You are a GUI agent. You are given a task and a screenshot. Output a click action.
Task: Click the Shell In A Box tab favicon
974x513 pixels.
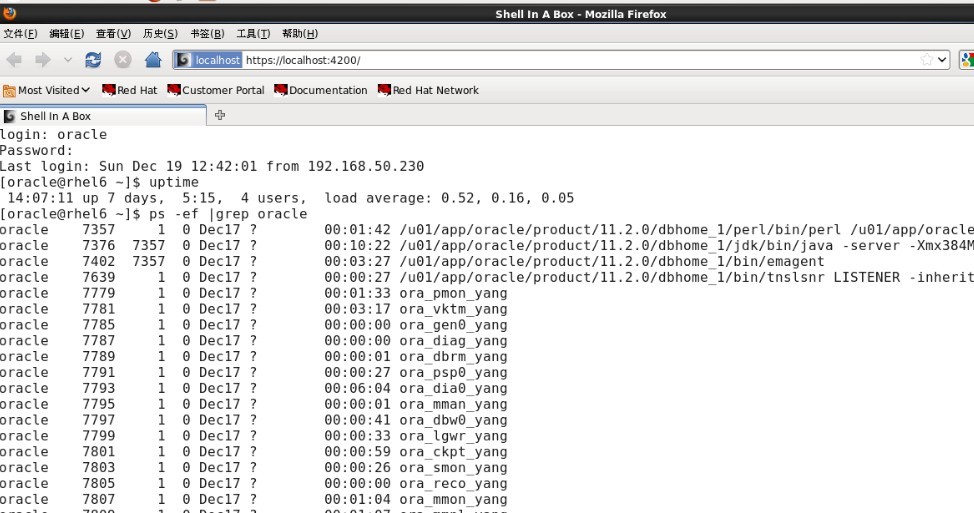tap(9, 116)
